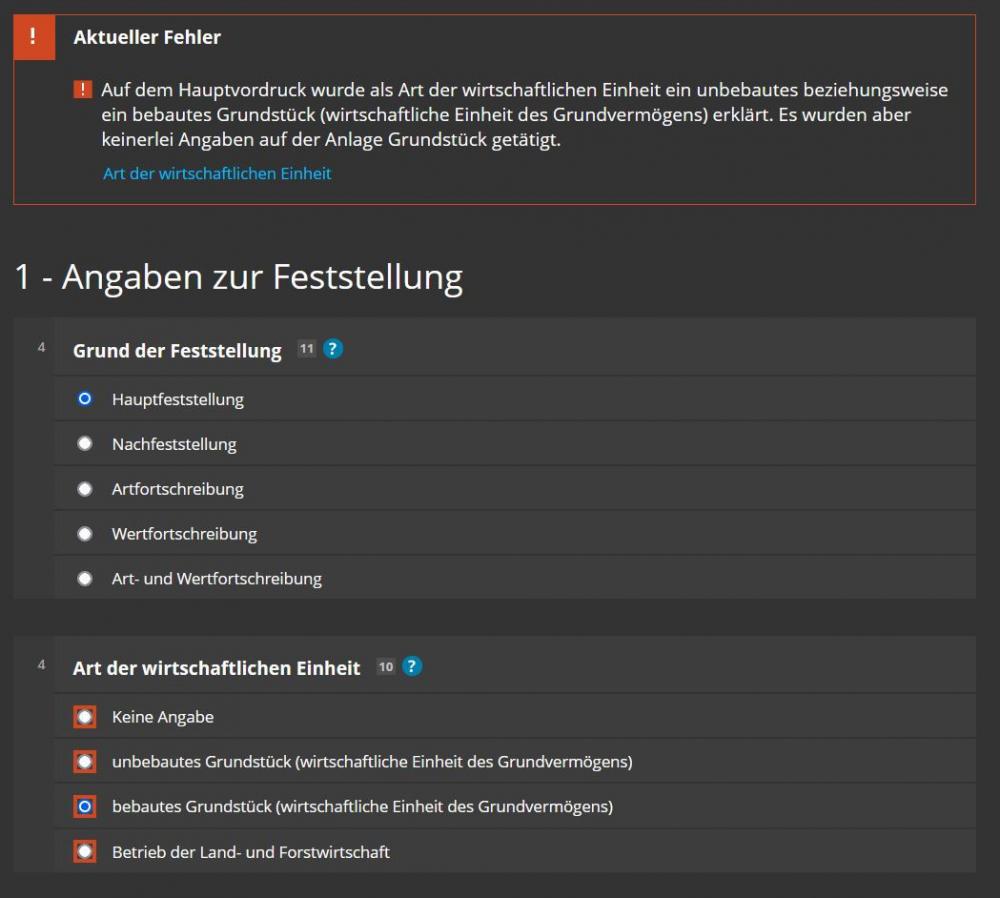Pick Betrieb der Land- und Forstwirtschaft
Viewport: 1000px width, 898px height.
pyautogui.click(x=85, y=852)
